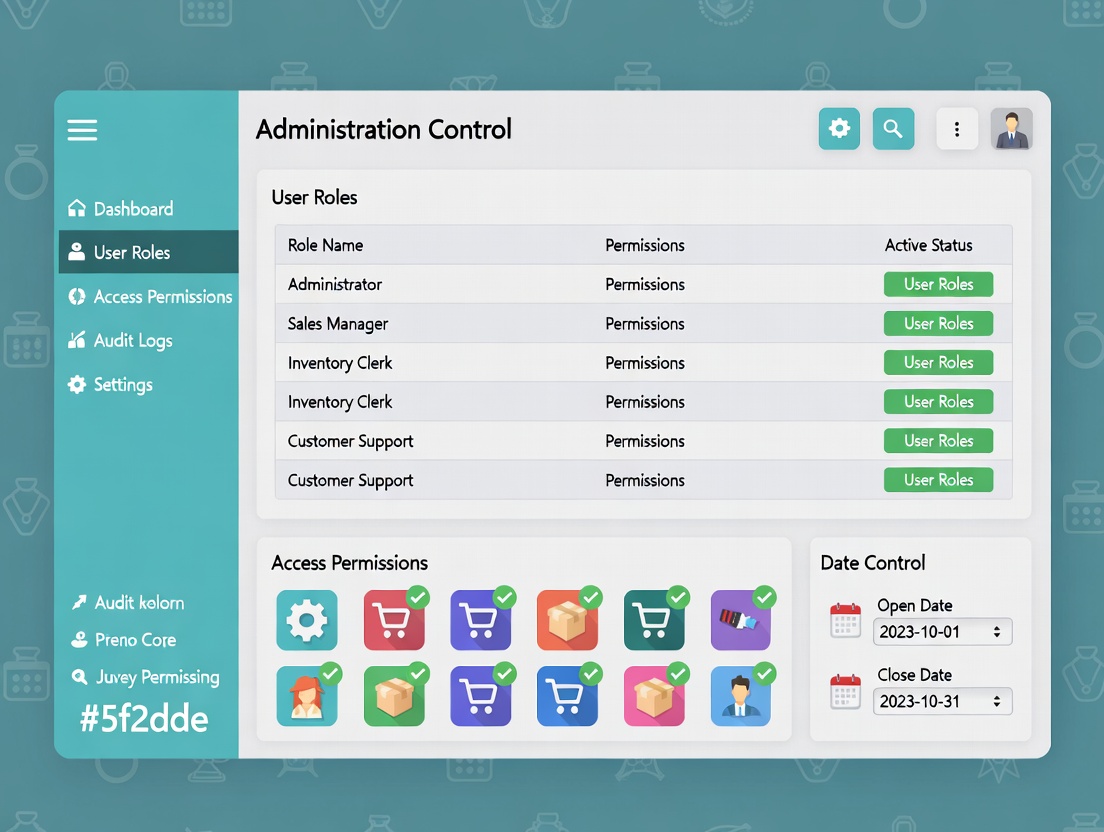This screenshot has height=832, width=1104.
Task: Open the orange package box permission tile
Action: [x=567, y=621]
